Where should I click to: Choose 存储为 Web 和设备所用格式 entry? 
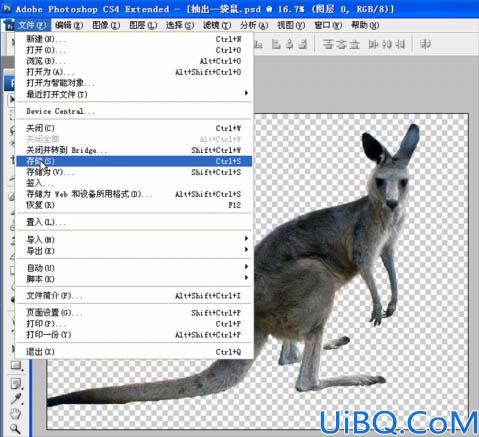134,194
